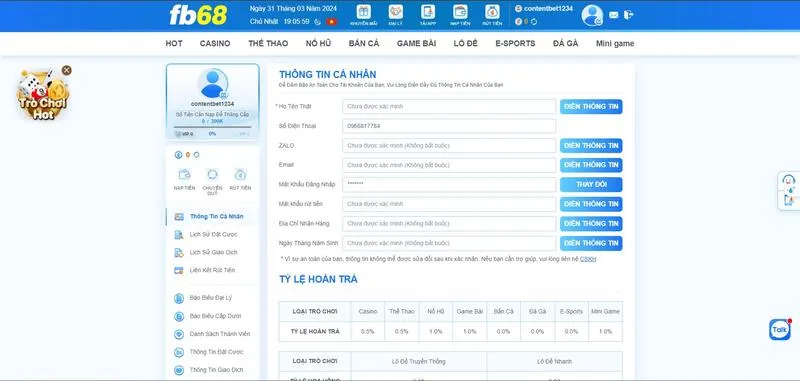Open the Trò Chơi Hot floating banner
This screenshot has height=381, width=800.
(42, 96)
